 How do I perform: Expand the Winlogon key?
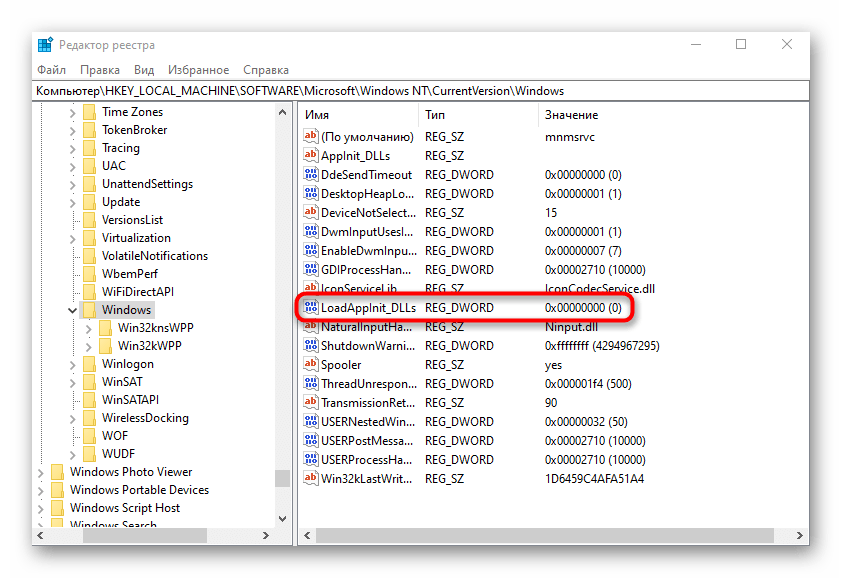pyautogui.click(x=72, y=365)
